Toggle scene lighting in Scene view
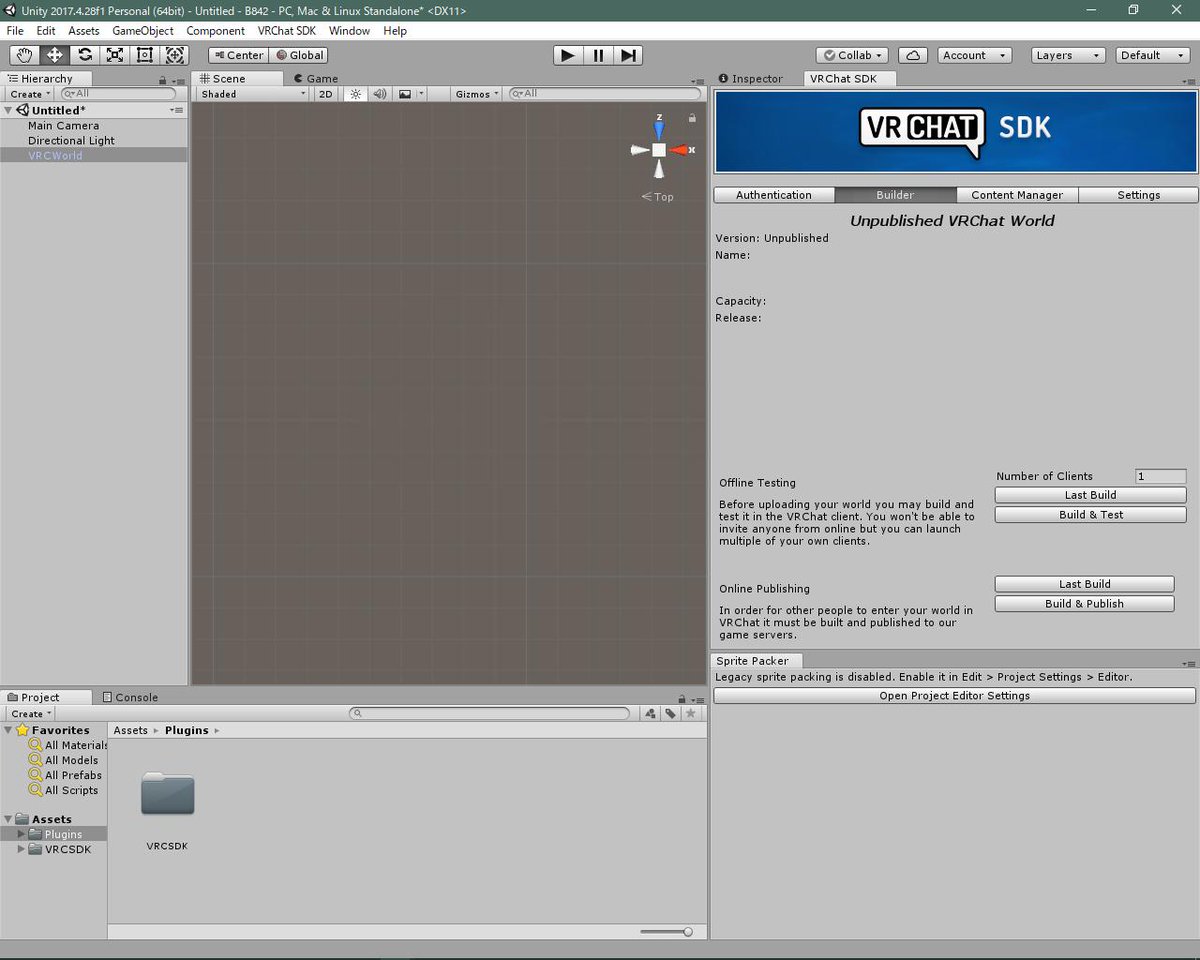This screenshot has height=960, width=1200. click(x=355, y=94)
